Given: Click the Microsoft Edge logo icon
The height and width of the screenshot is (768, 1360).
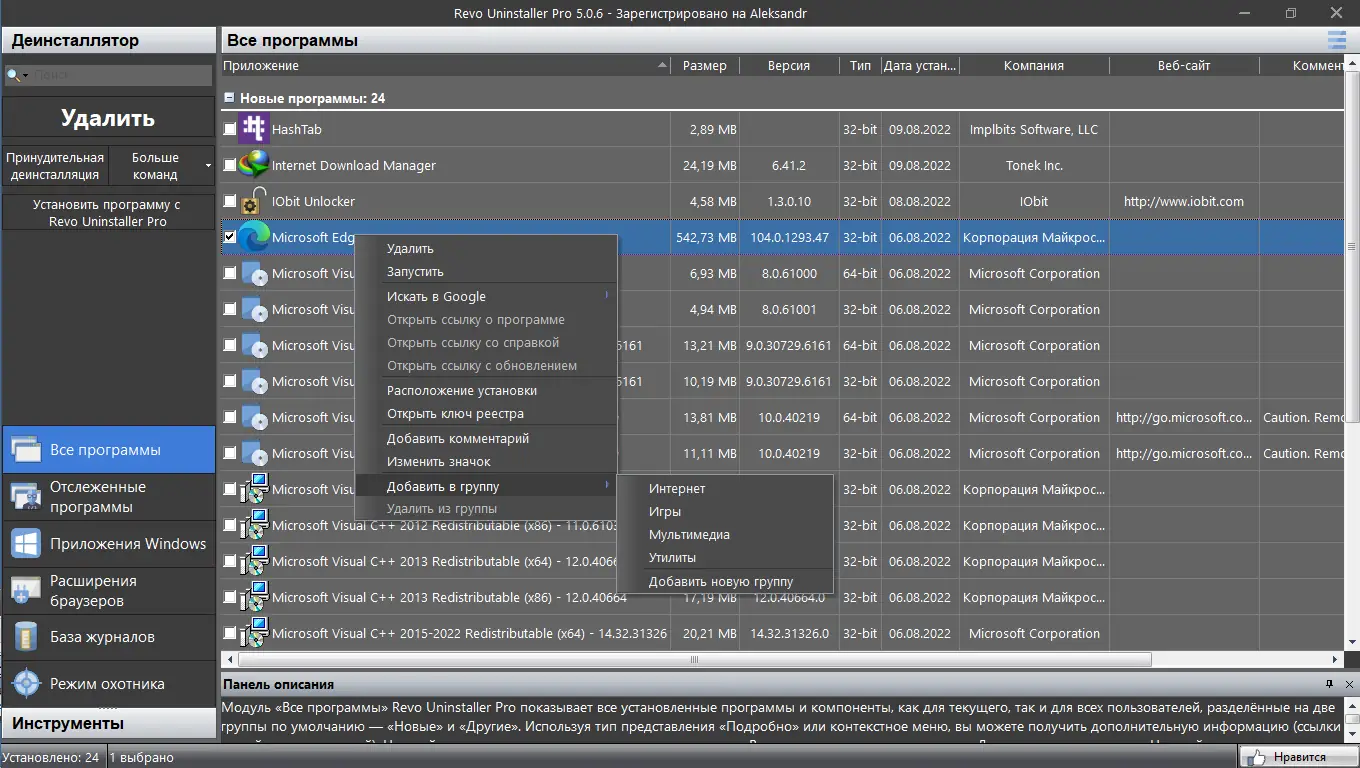Looking at the screenshot, I should pyautogui.click(x=254, y=237).
